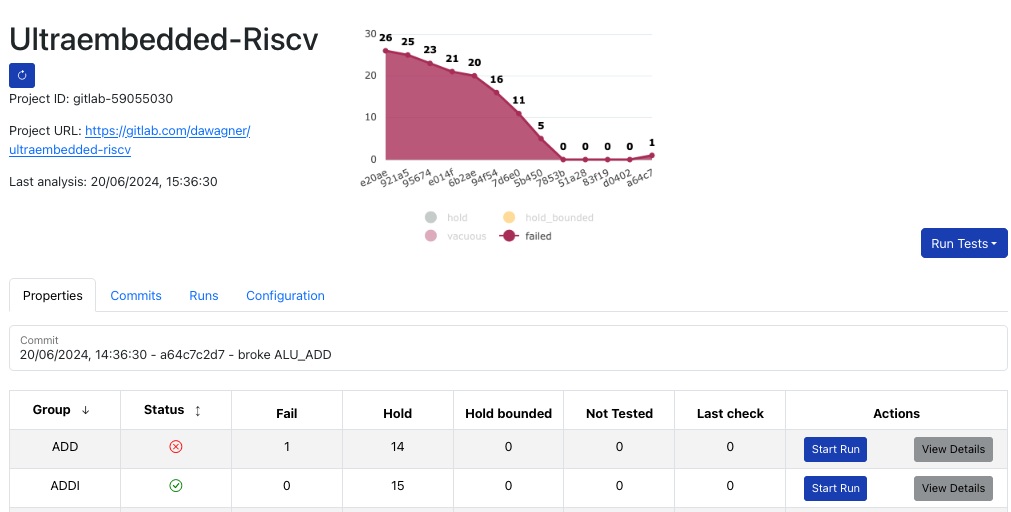Switch to the Runs tab
Image resolution: width=1011 pixels, height=512 pixels.
pos(204,295)
